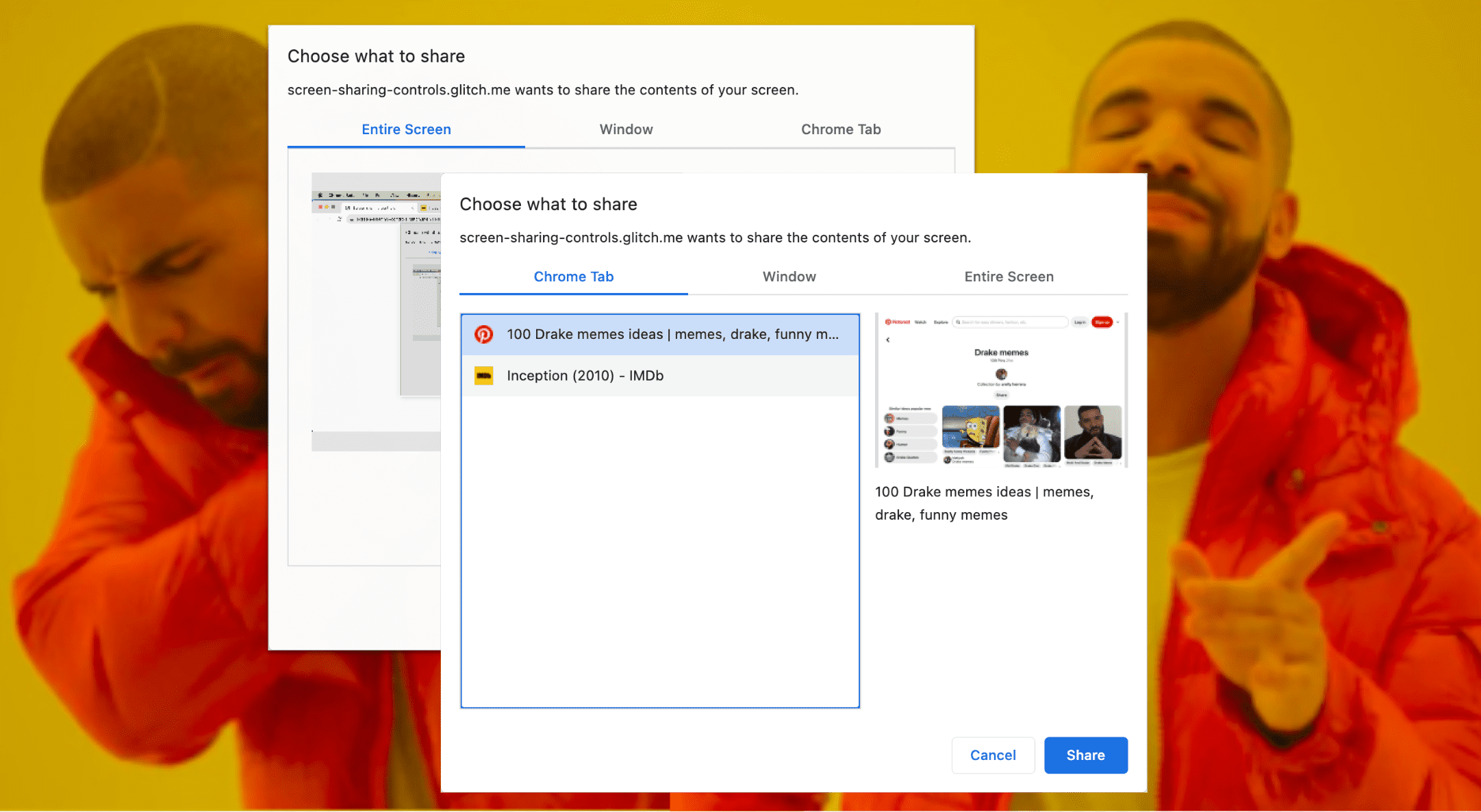
Task: Toggle Chrome Tab selection in front dialog
Action: pos(573,277)
